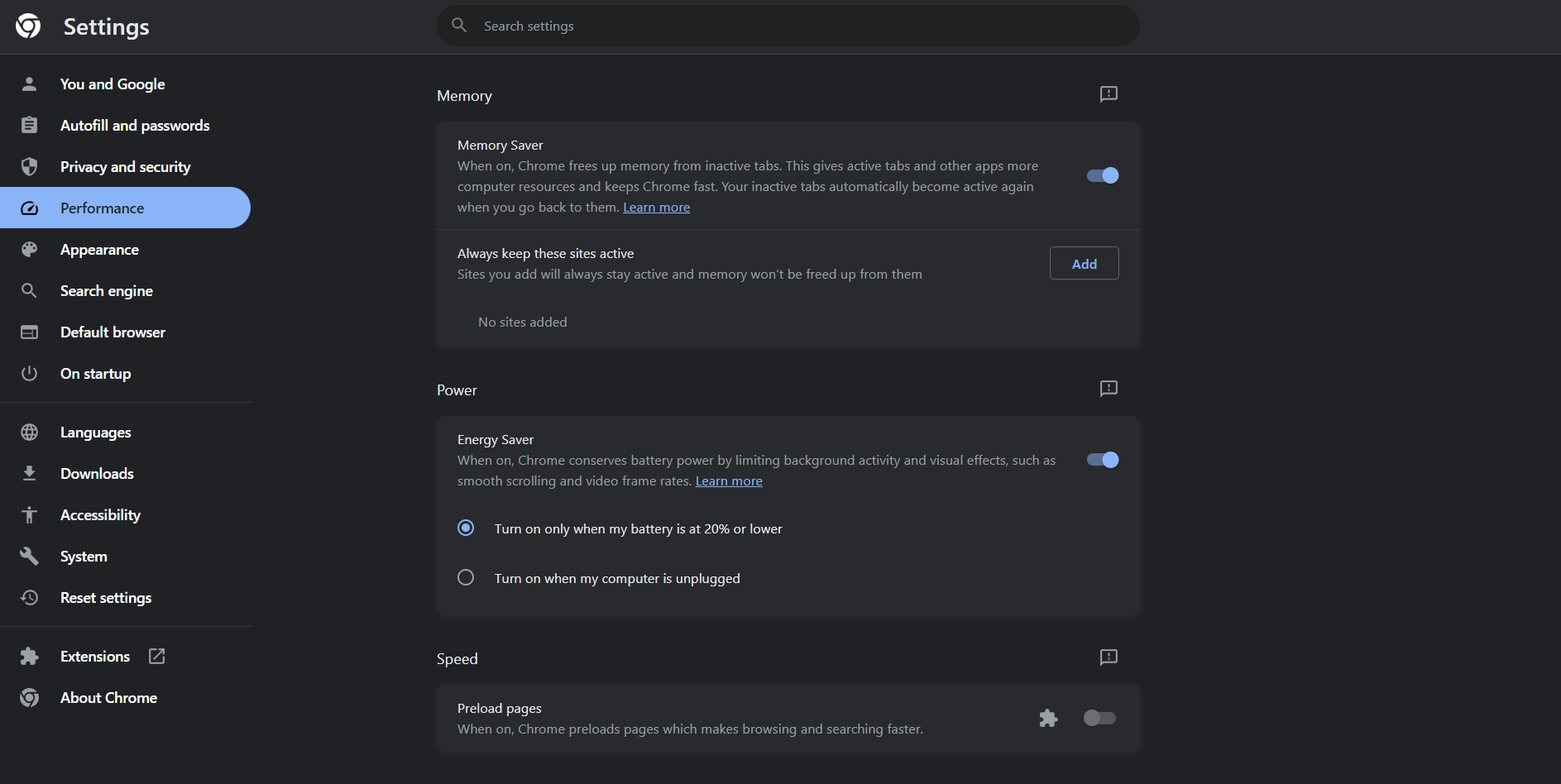
Task: Click the Reset settings history icon
Action: [x=30, y=597]
